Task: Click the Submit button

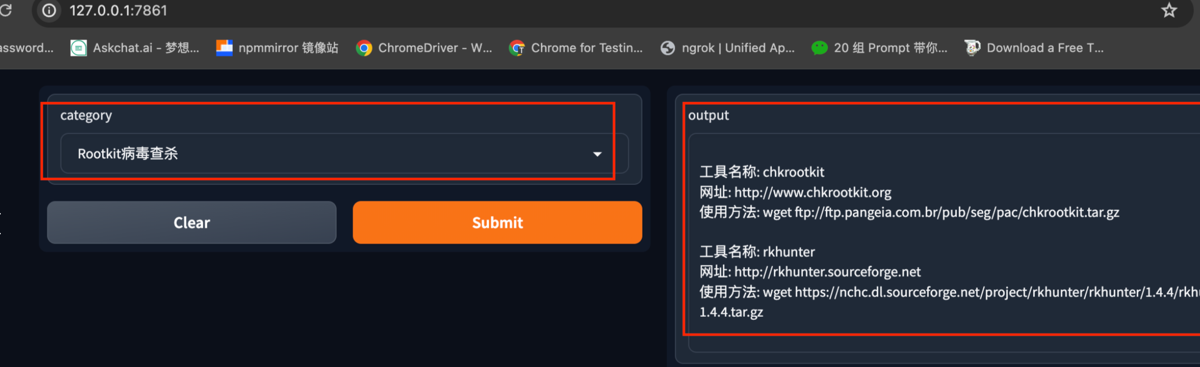Action: [497, 222]
